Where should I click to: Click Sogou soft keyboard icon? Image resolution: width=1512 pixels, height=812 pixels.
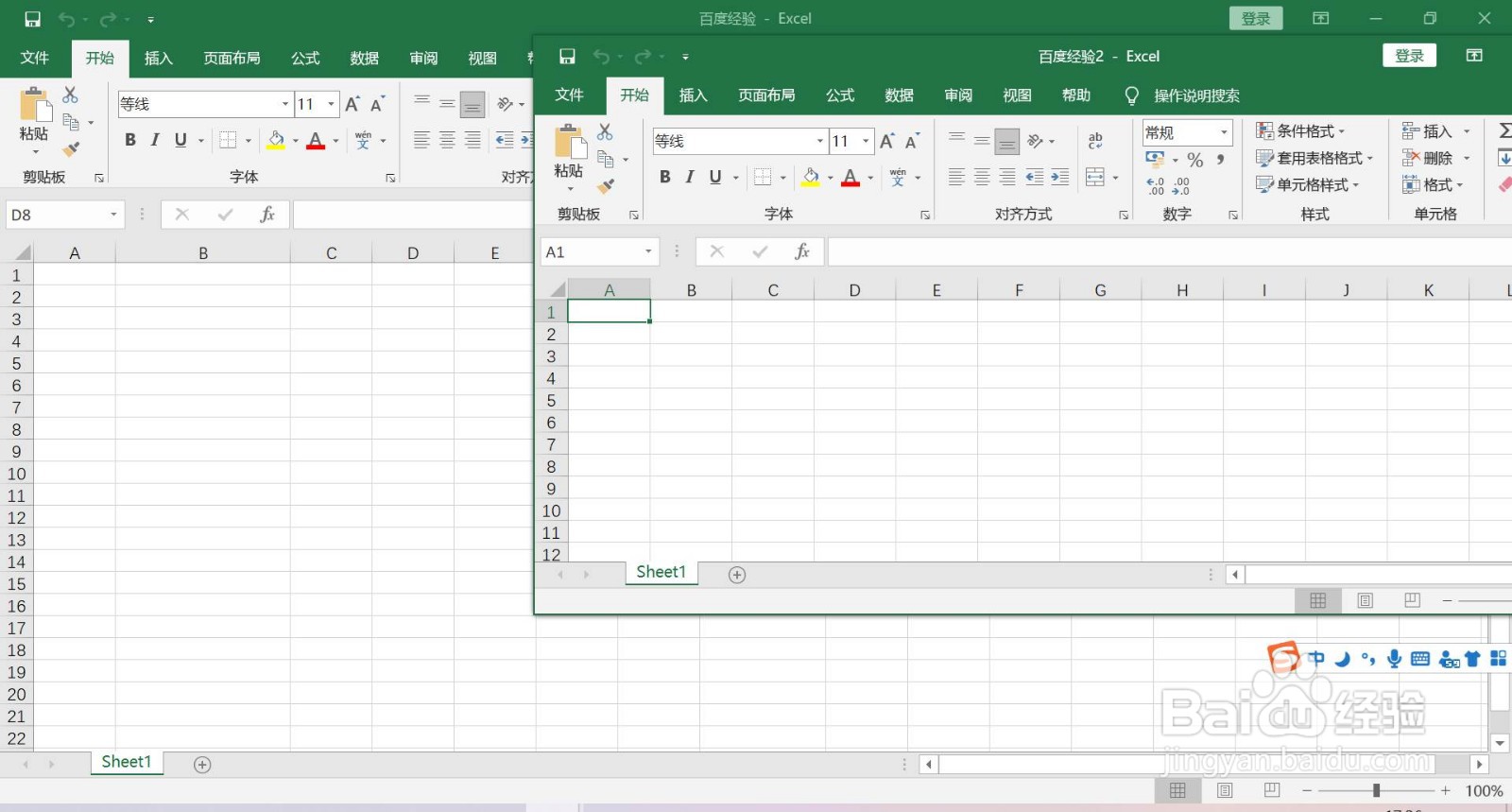(x=1420, y=659)
